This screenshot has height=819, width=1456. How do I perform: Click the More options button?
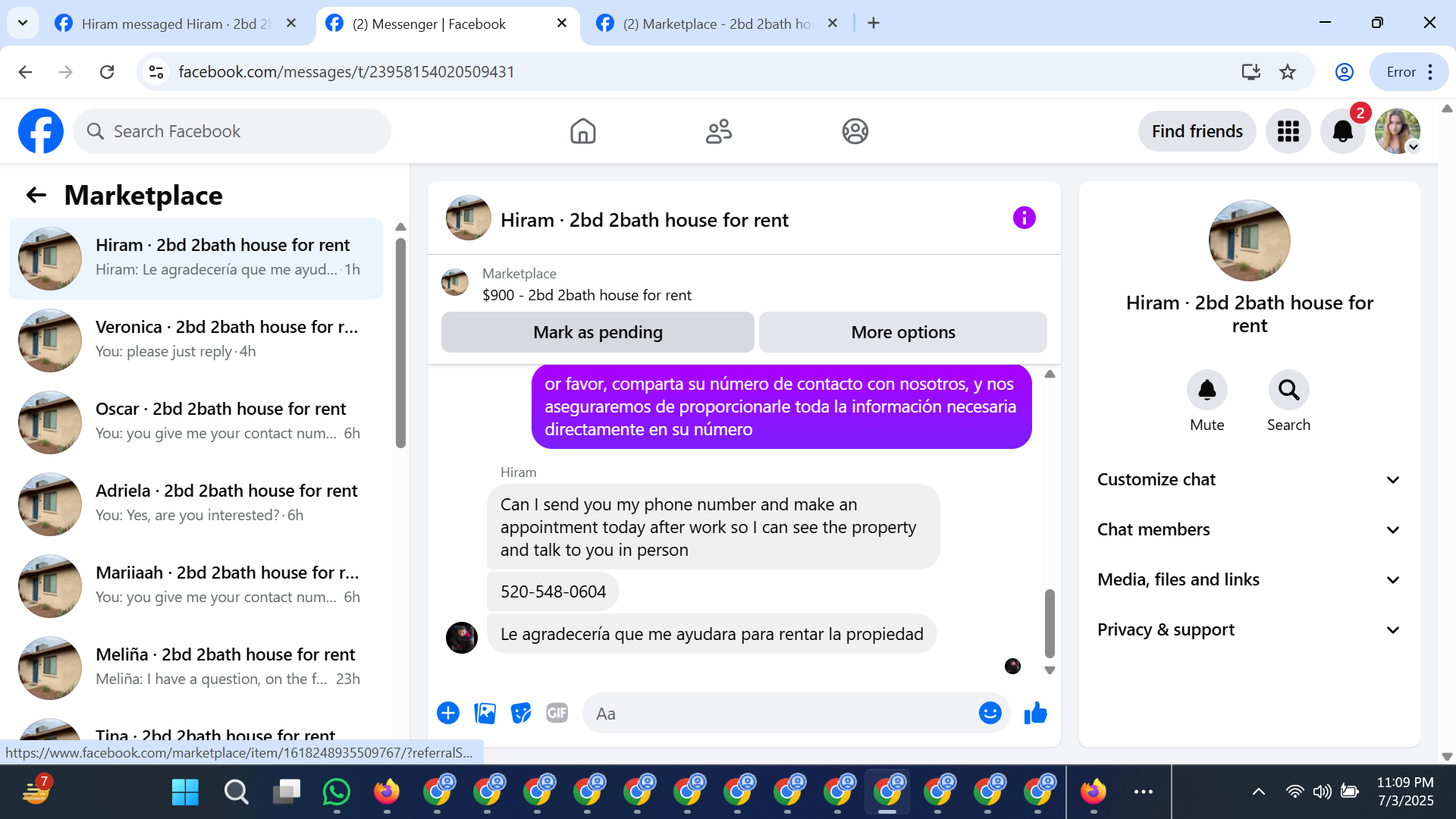coord(902,332)
